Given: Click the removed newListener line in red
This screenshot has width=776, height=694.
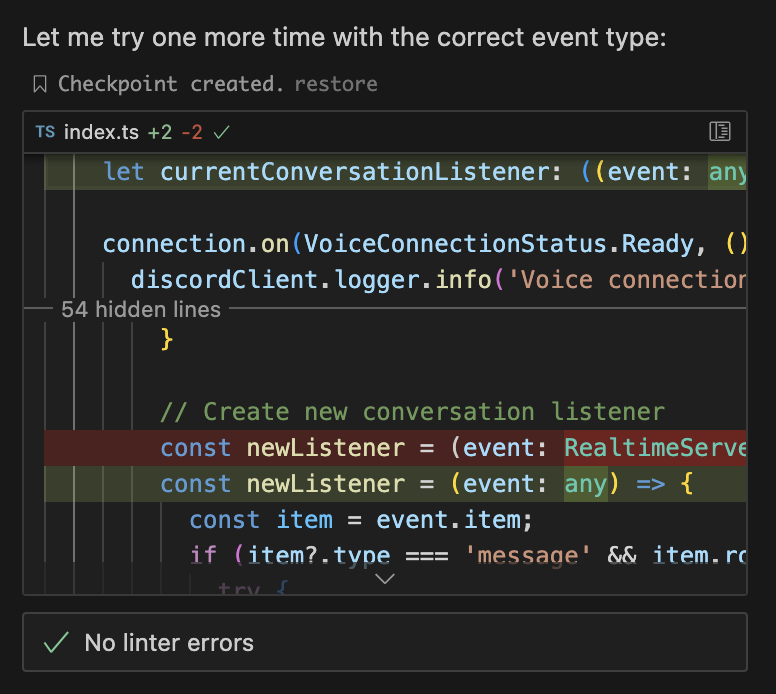Looking at the screenshot, I should point(395,447).
